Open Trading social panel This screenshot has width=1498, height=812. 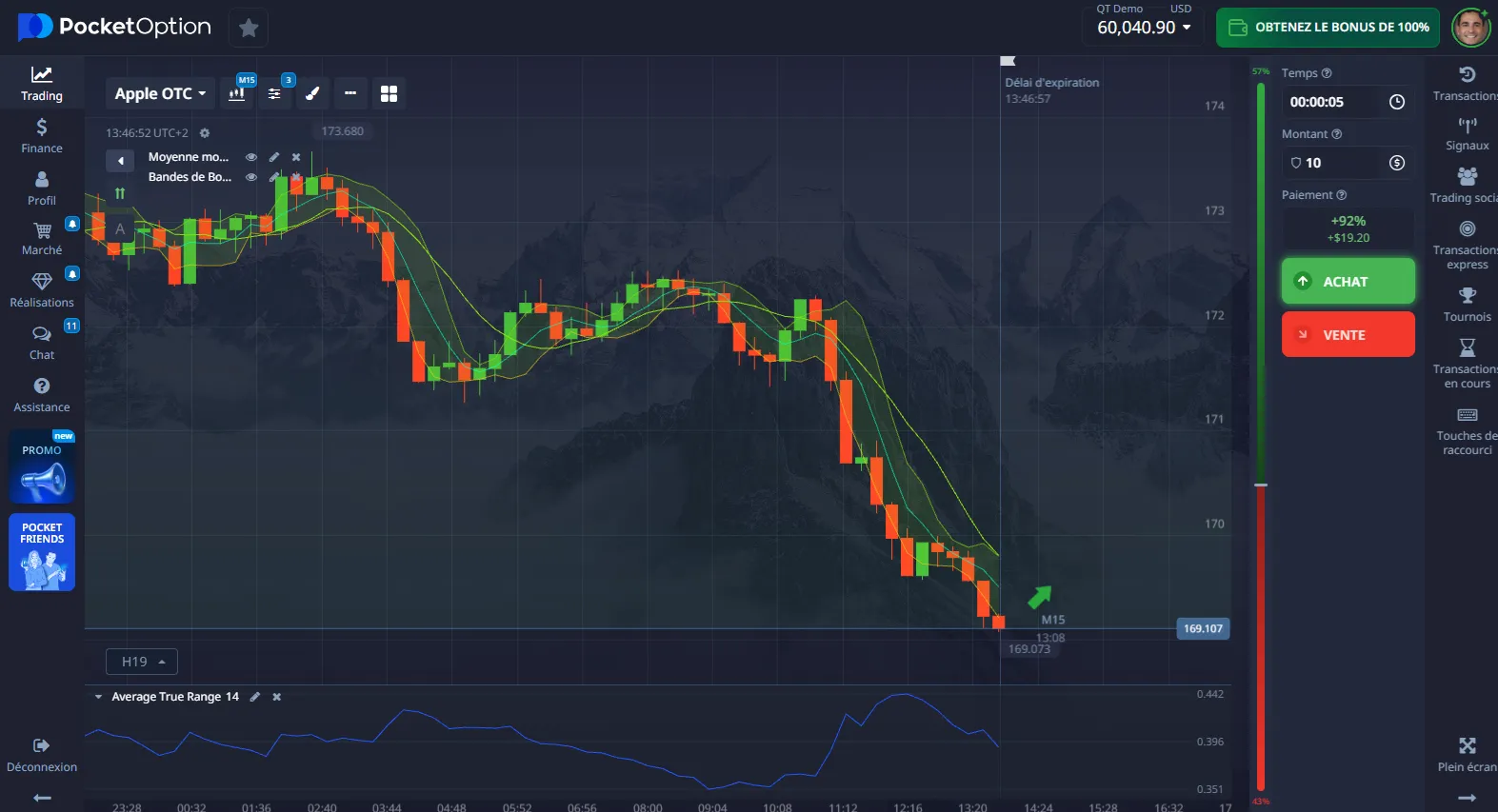click(1467, 186)
